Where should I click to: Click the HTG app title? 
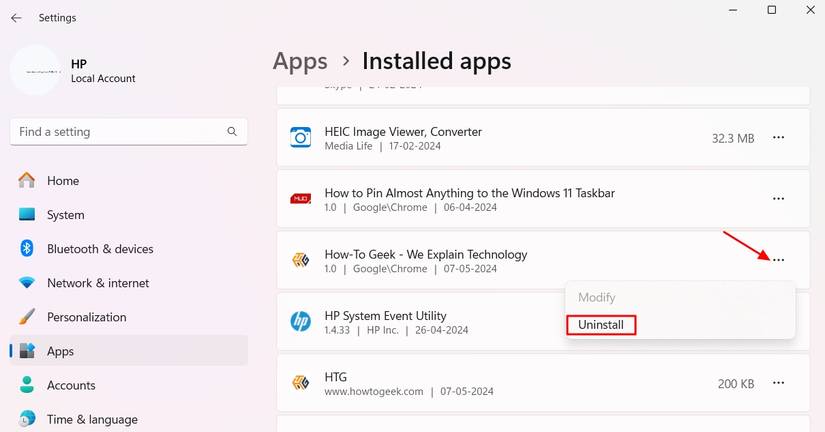(336, 377)
